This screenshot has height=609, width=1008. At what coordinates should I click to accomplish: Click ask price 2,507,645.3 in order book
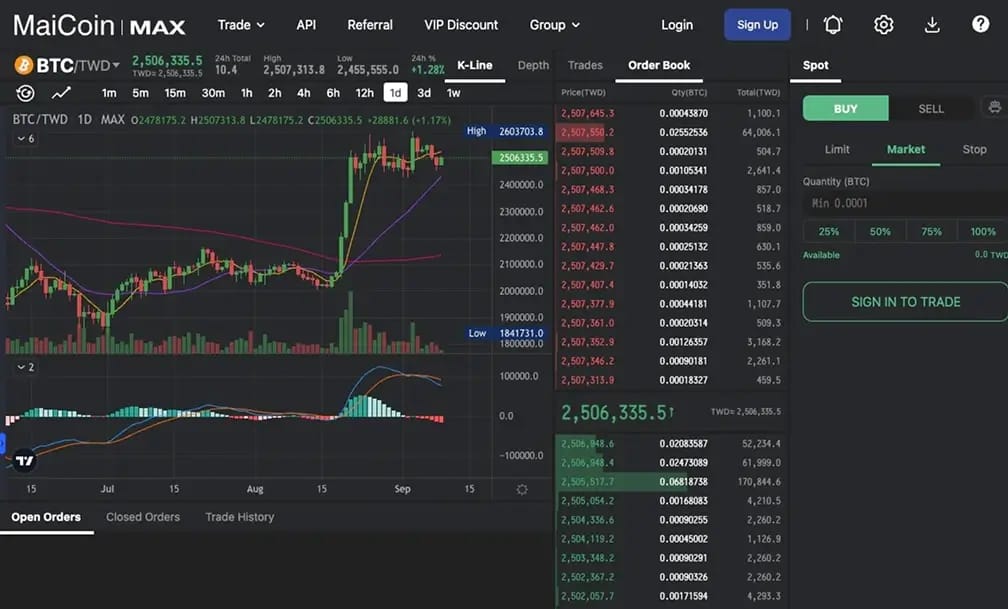588,113
